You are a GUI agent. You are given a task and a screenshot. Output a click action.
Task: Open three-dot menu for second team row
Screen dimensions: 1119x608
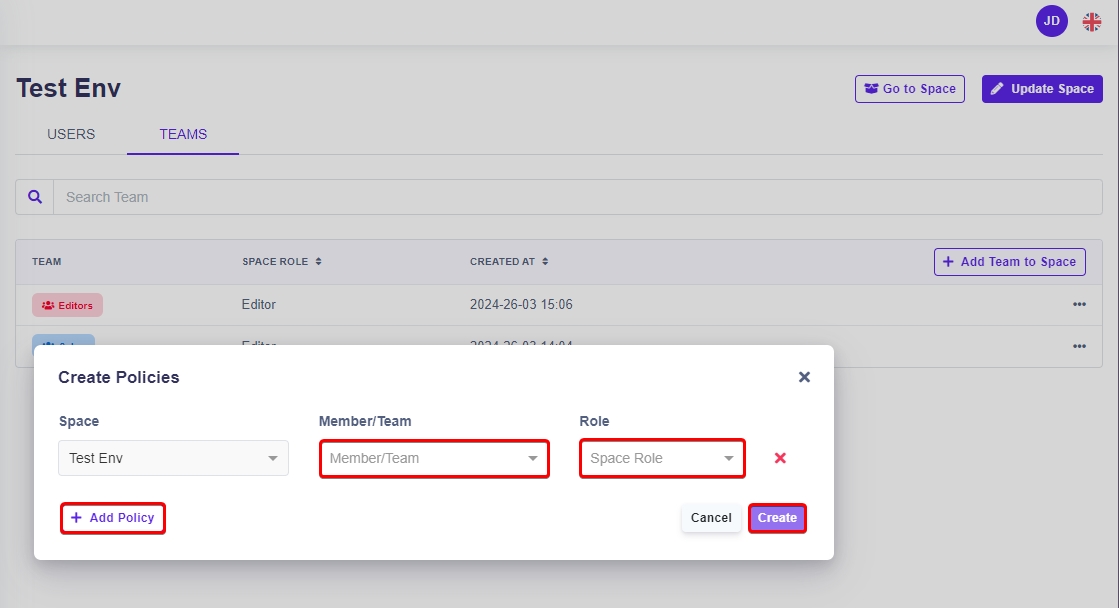pos(1079,346)
